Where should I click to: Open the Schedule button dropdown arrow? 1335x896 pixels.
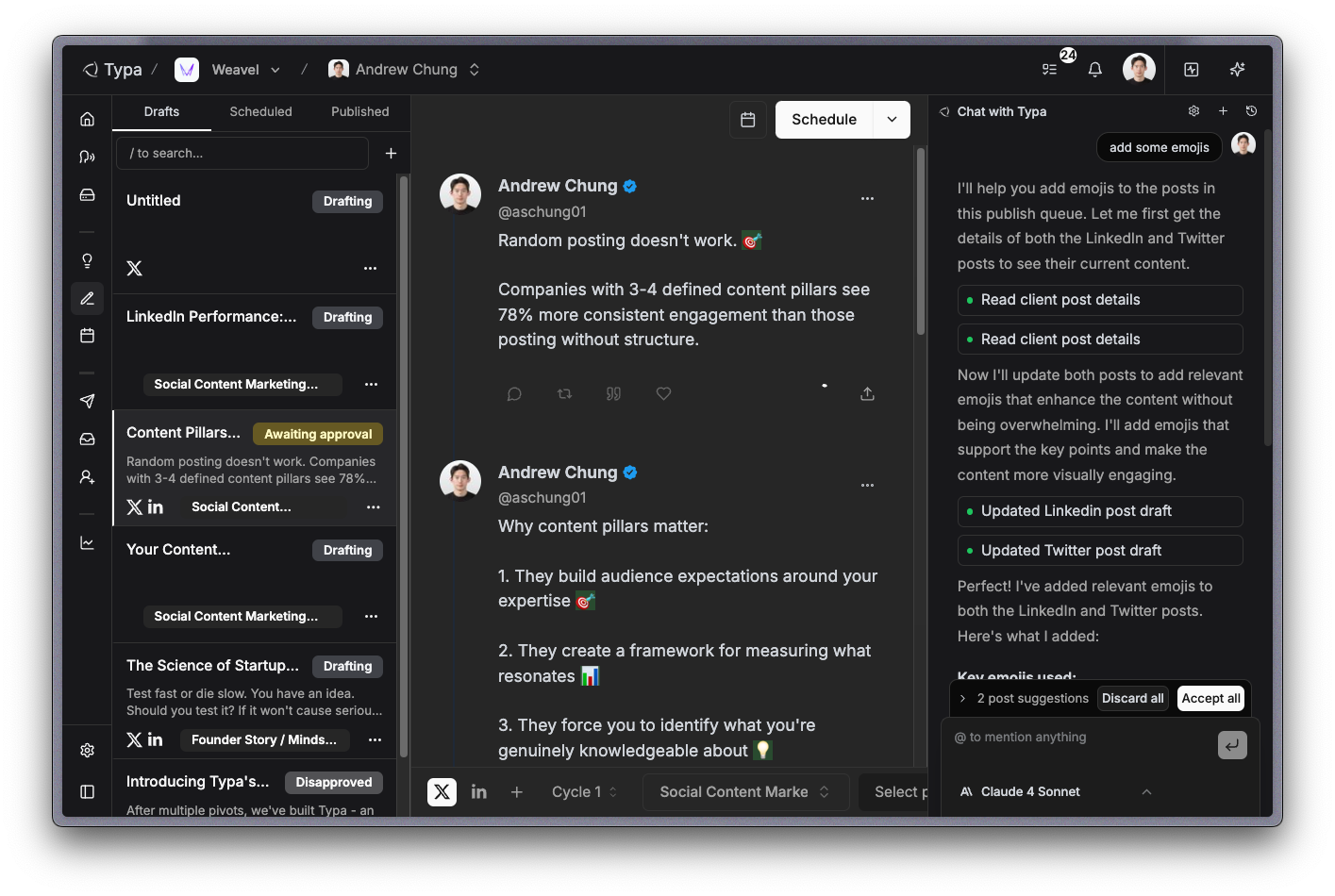pyautogui.click(x=892, y=120)
